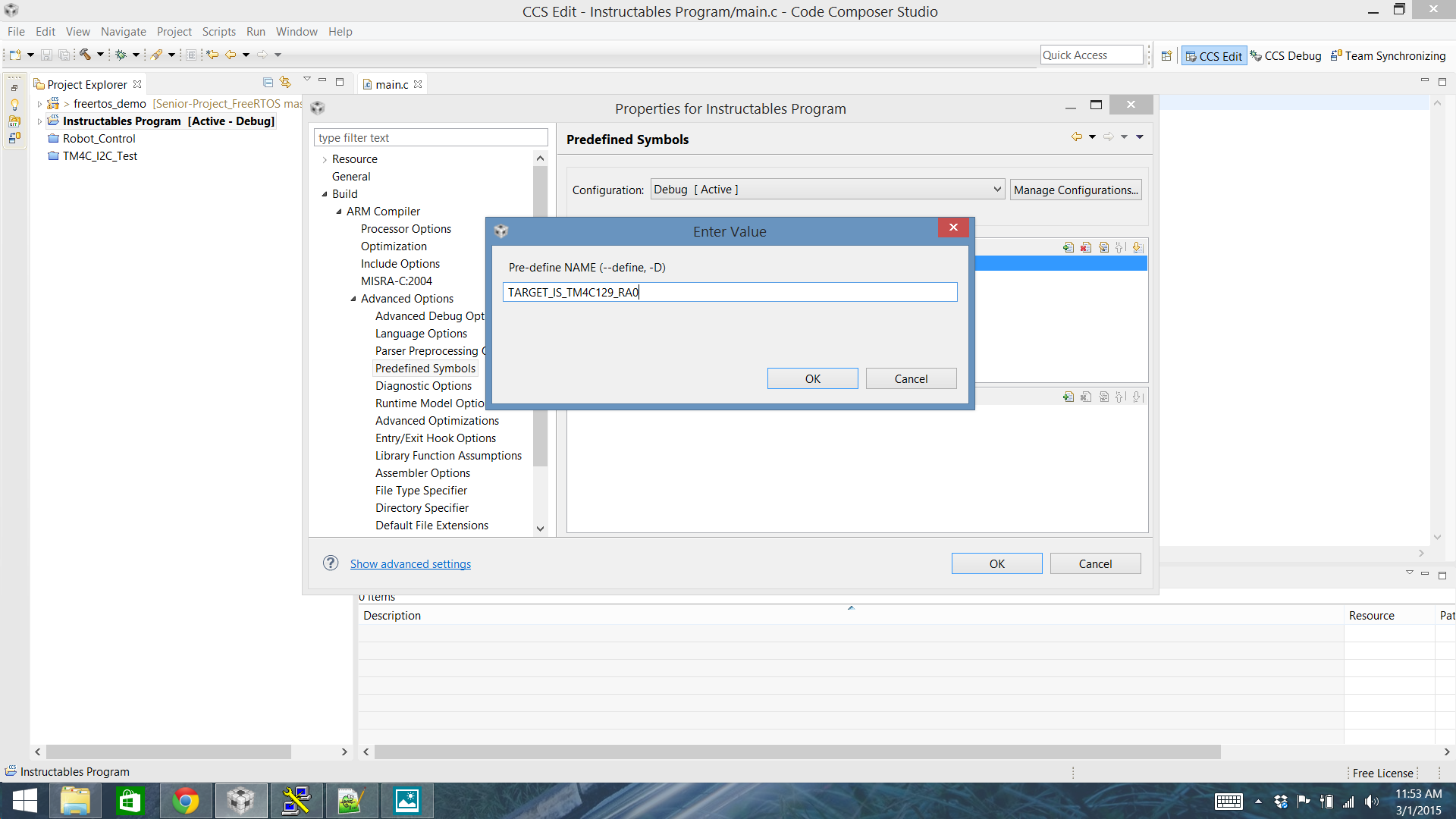
Task: Click the Save All toolbar icon
Action: tap(64, 55)
